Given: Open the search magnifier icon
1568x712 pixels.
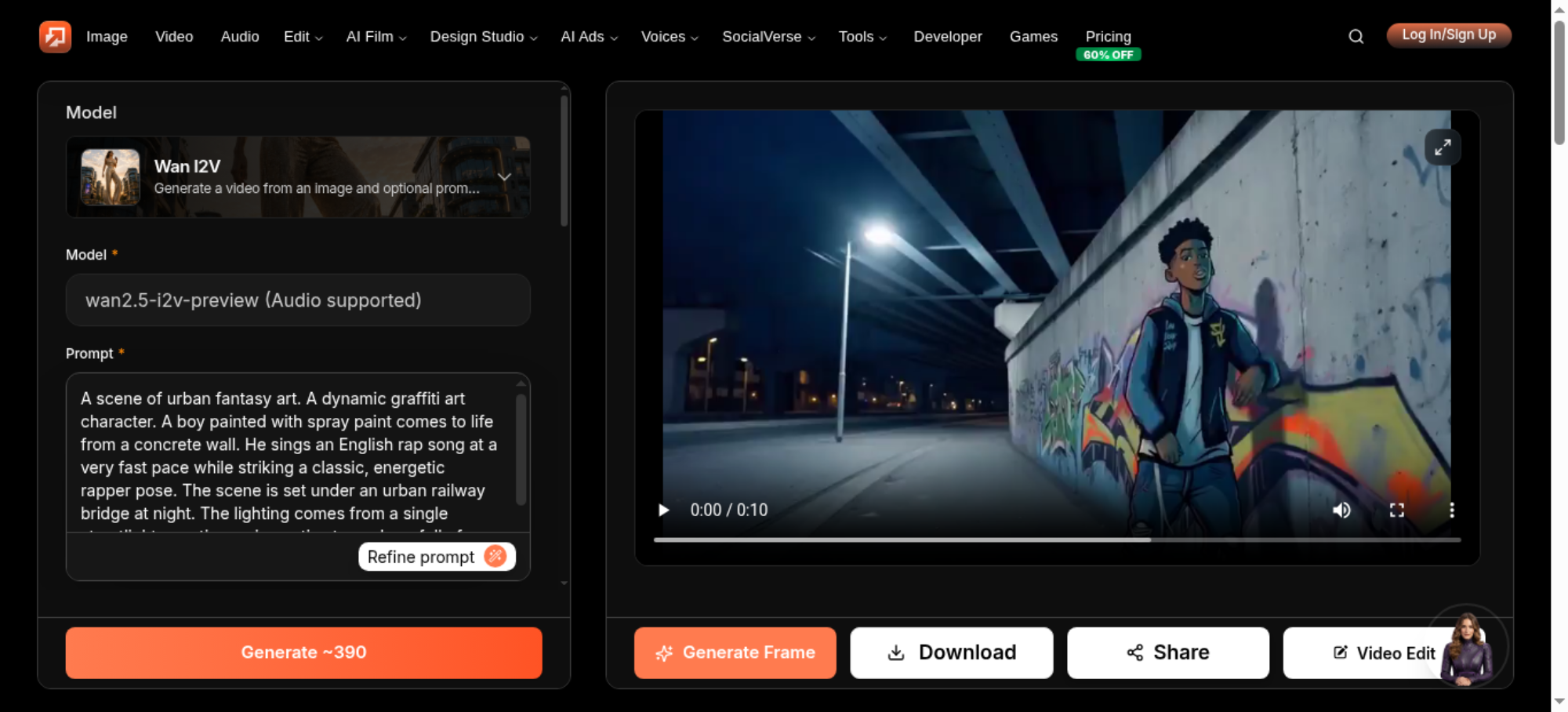Looking at the screenshot, I should (1356, 36).
